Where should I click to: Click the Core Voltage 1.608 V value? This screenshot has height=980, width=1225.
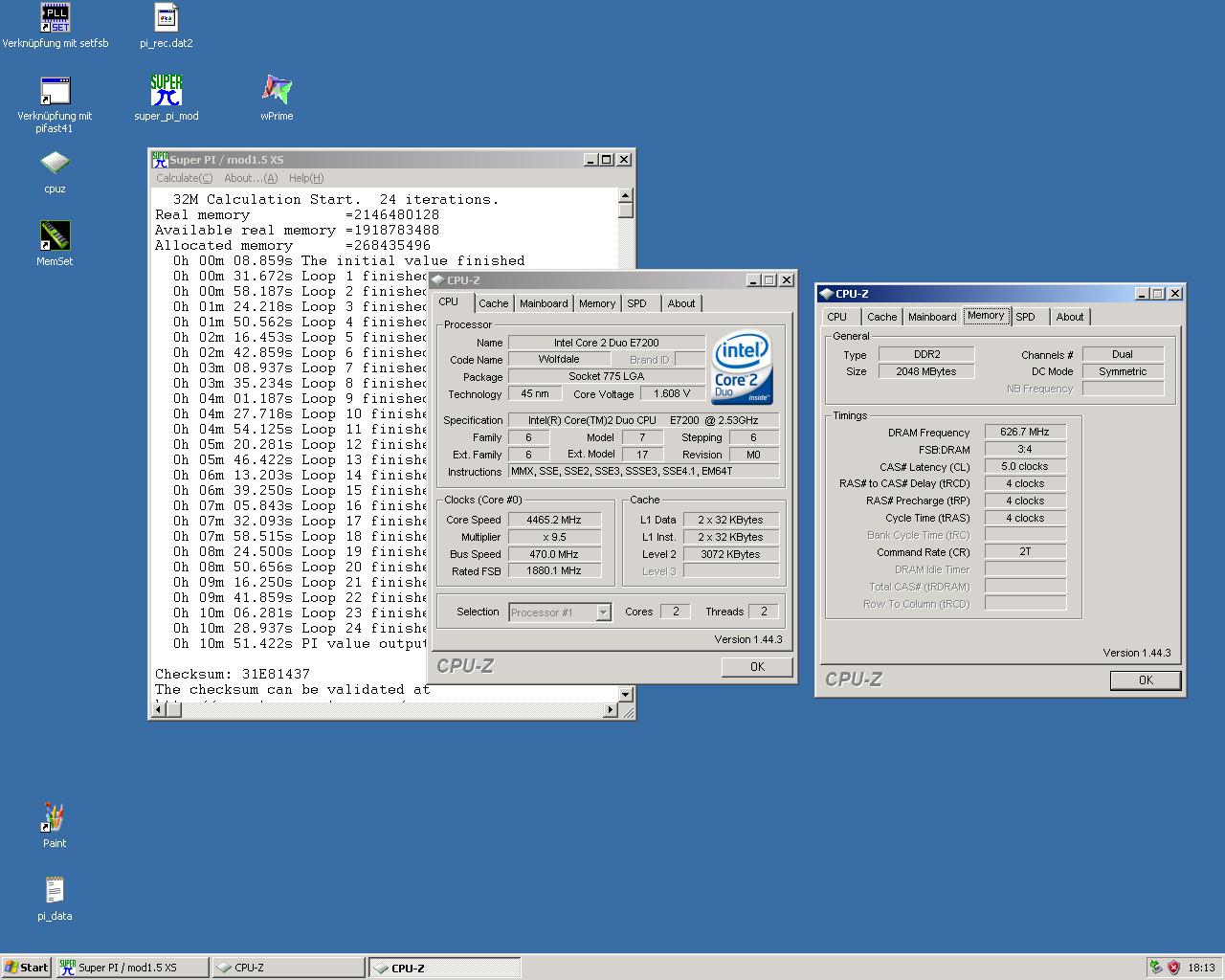click(x=673, y=393)
